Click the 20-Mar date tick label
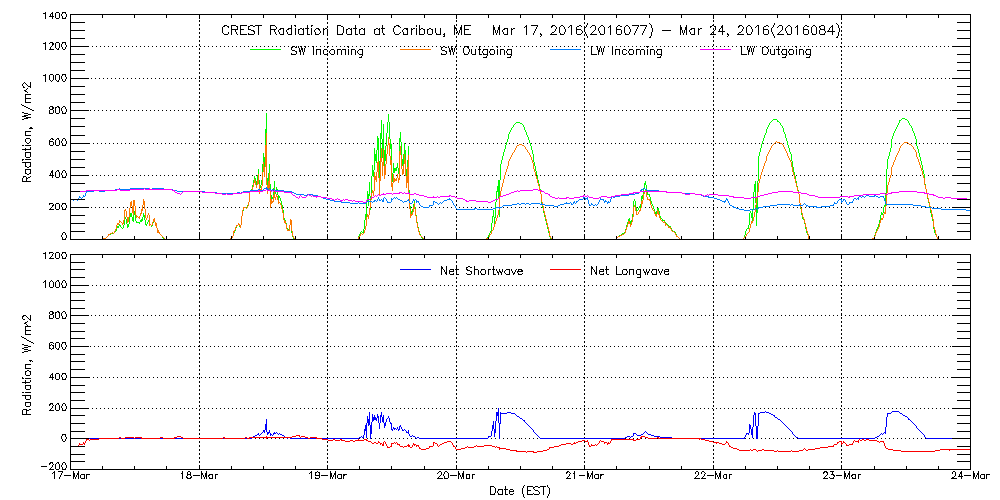 [456, 476]
